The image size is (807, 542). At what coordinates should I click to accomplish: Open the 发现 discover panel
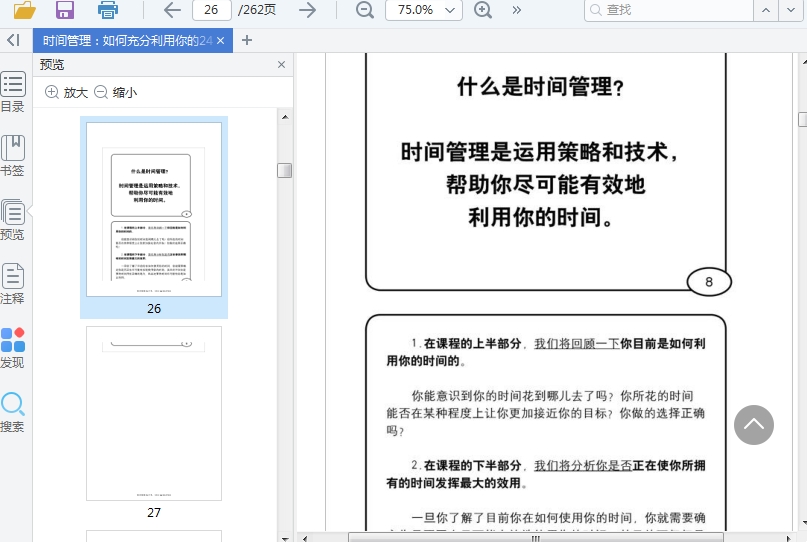(x=13, y=348)
